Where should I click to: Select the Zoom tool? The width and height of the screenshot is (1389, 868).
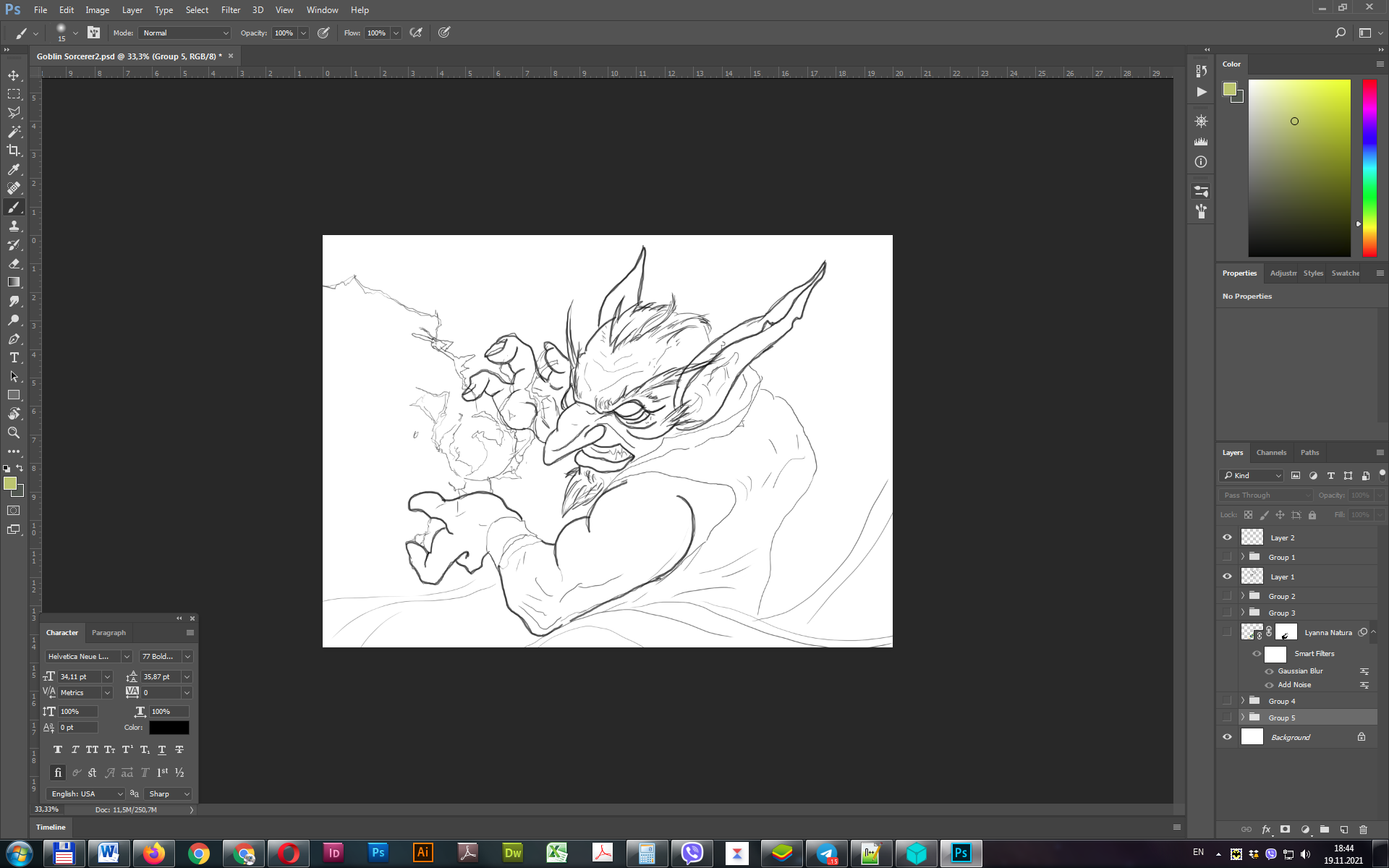14,433
